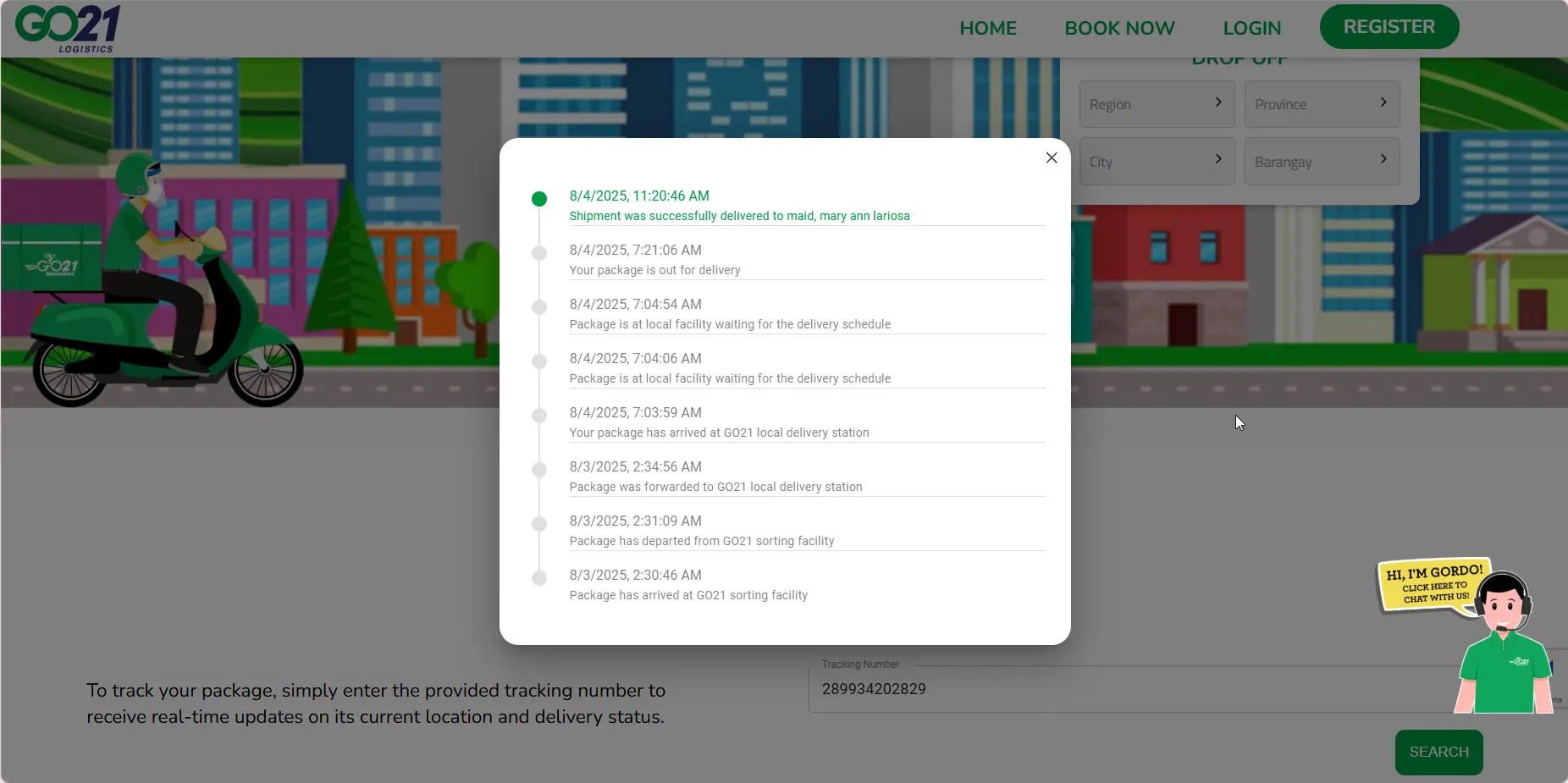Expand the City selector
1568x783 pixels.
(x=1157, y=161)
